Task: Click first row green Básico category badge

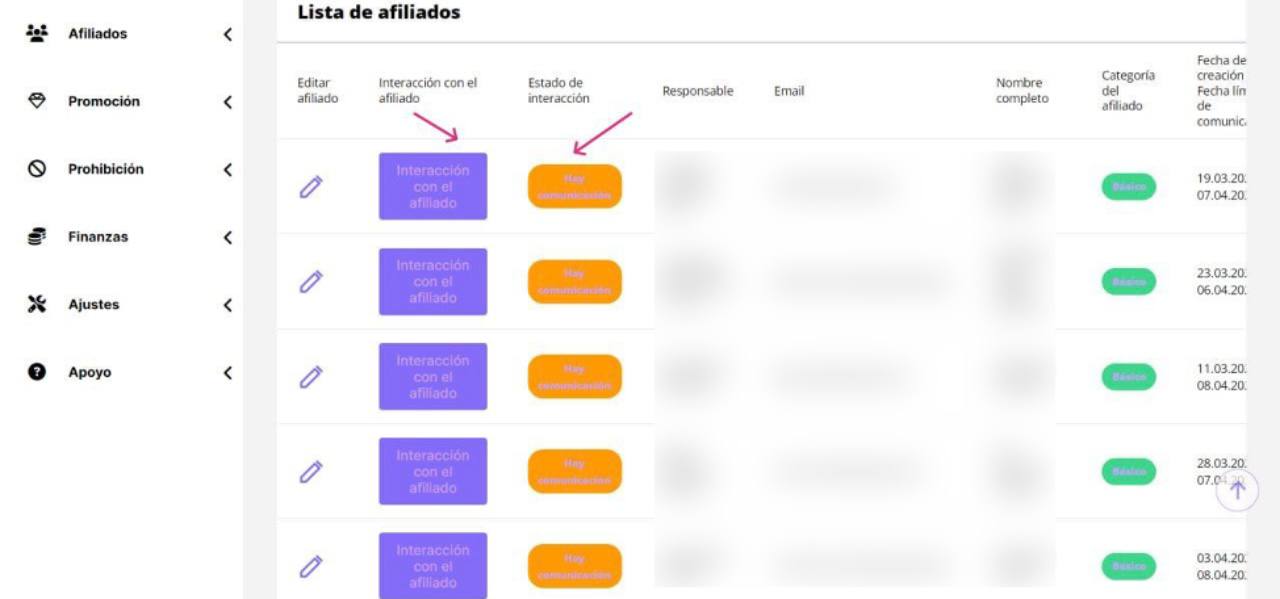Action: (x=1129, y=187)
